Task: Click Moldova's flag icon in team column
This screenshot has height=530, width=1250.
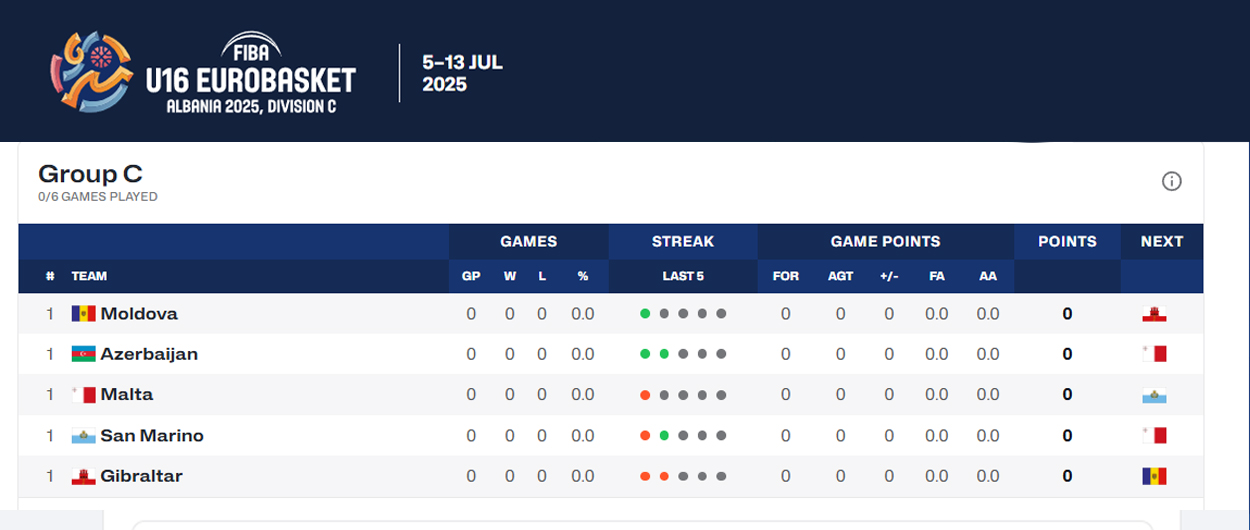Action: (83, 314)
